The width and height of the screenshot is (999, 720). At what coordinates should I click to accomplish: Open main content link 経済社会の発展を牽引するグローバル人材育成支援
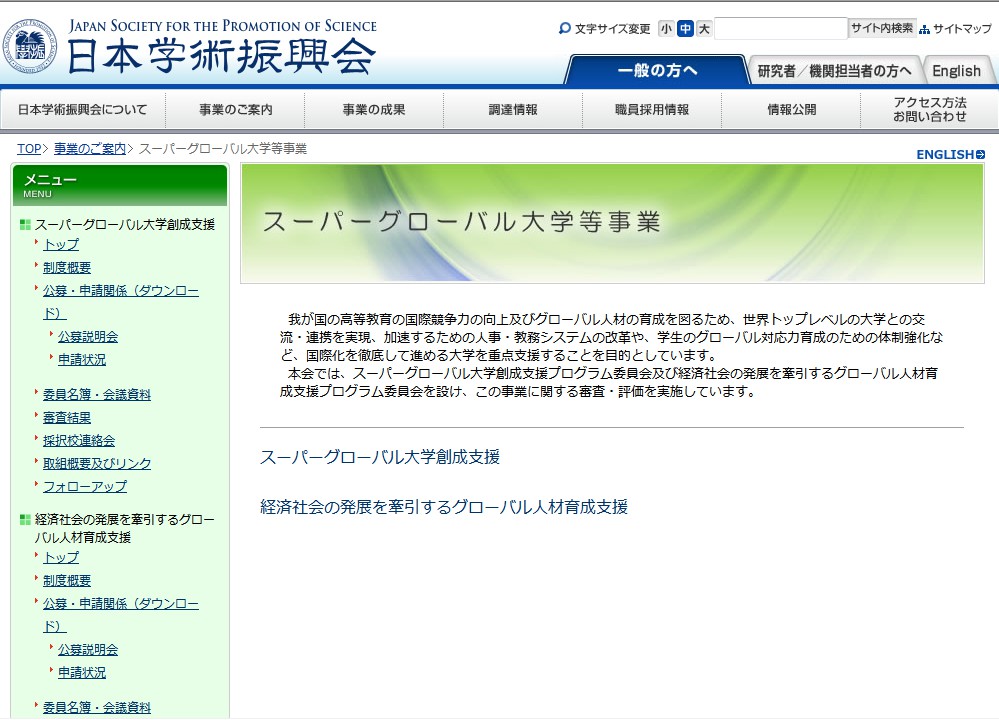coord(444,507)
